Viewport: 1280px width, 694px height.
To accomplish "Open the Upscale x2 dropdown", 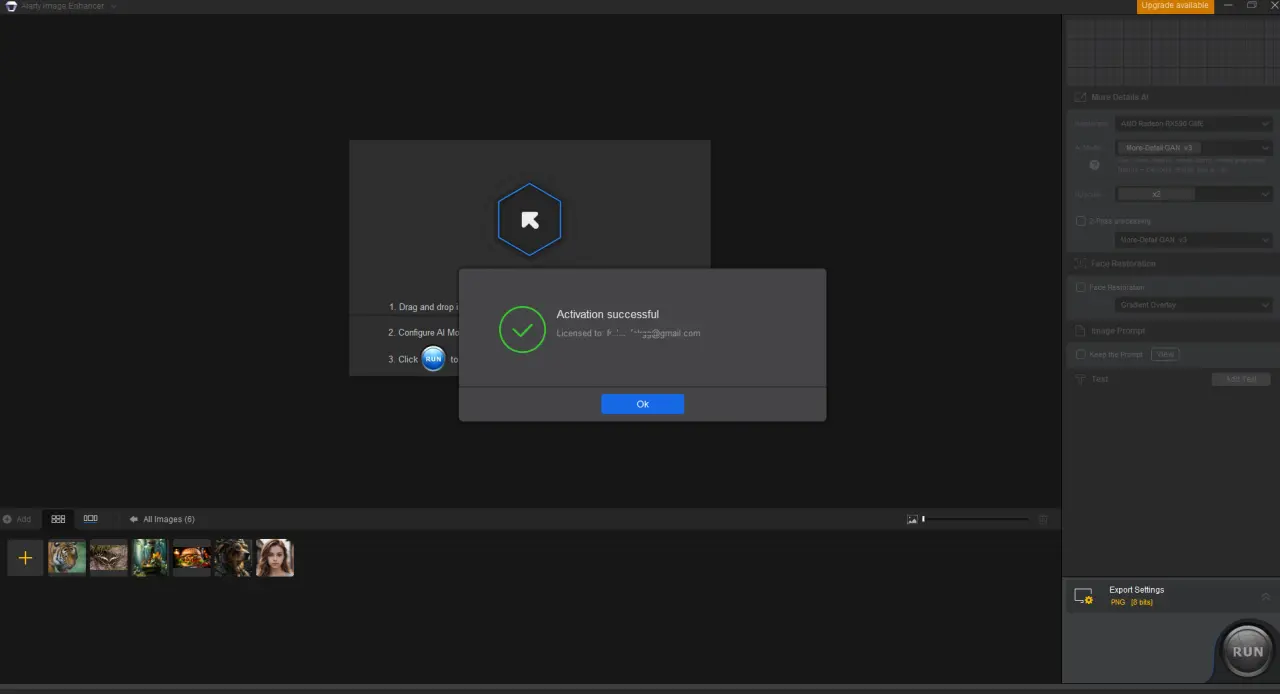I will point(1193,194).
